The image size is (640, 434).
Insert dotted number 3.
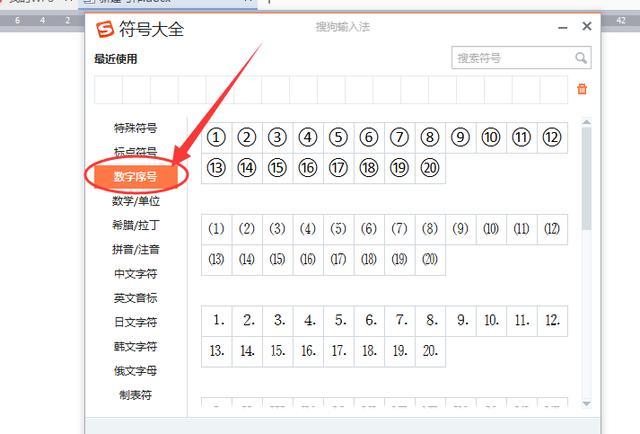(278, 320)
